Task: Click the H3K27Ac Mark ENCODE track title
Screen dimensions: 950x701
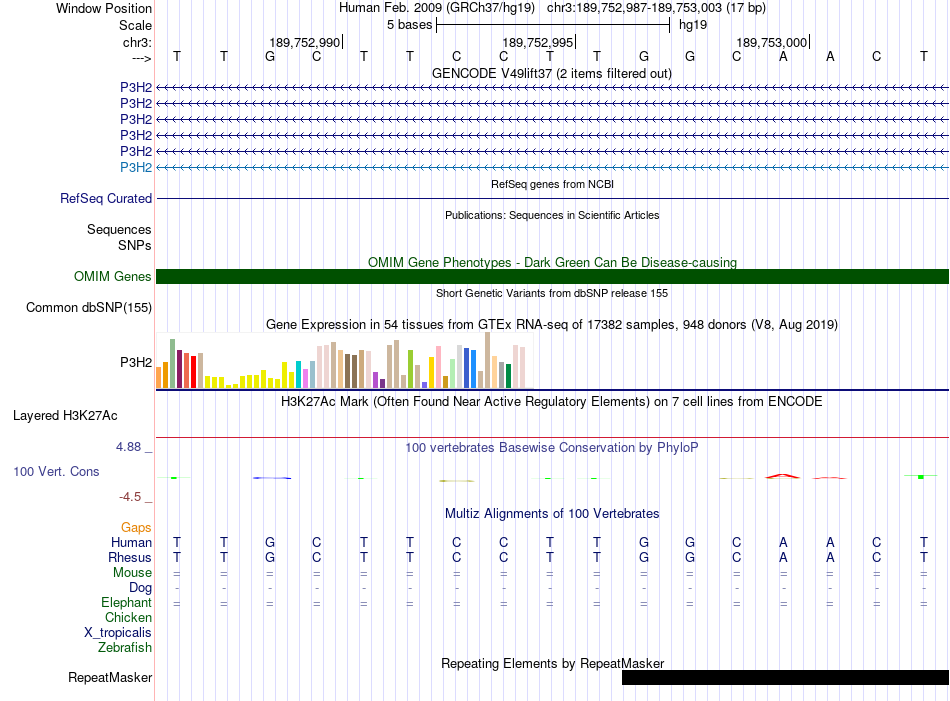Action: point(551,402)
